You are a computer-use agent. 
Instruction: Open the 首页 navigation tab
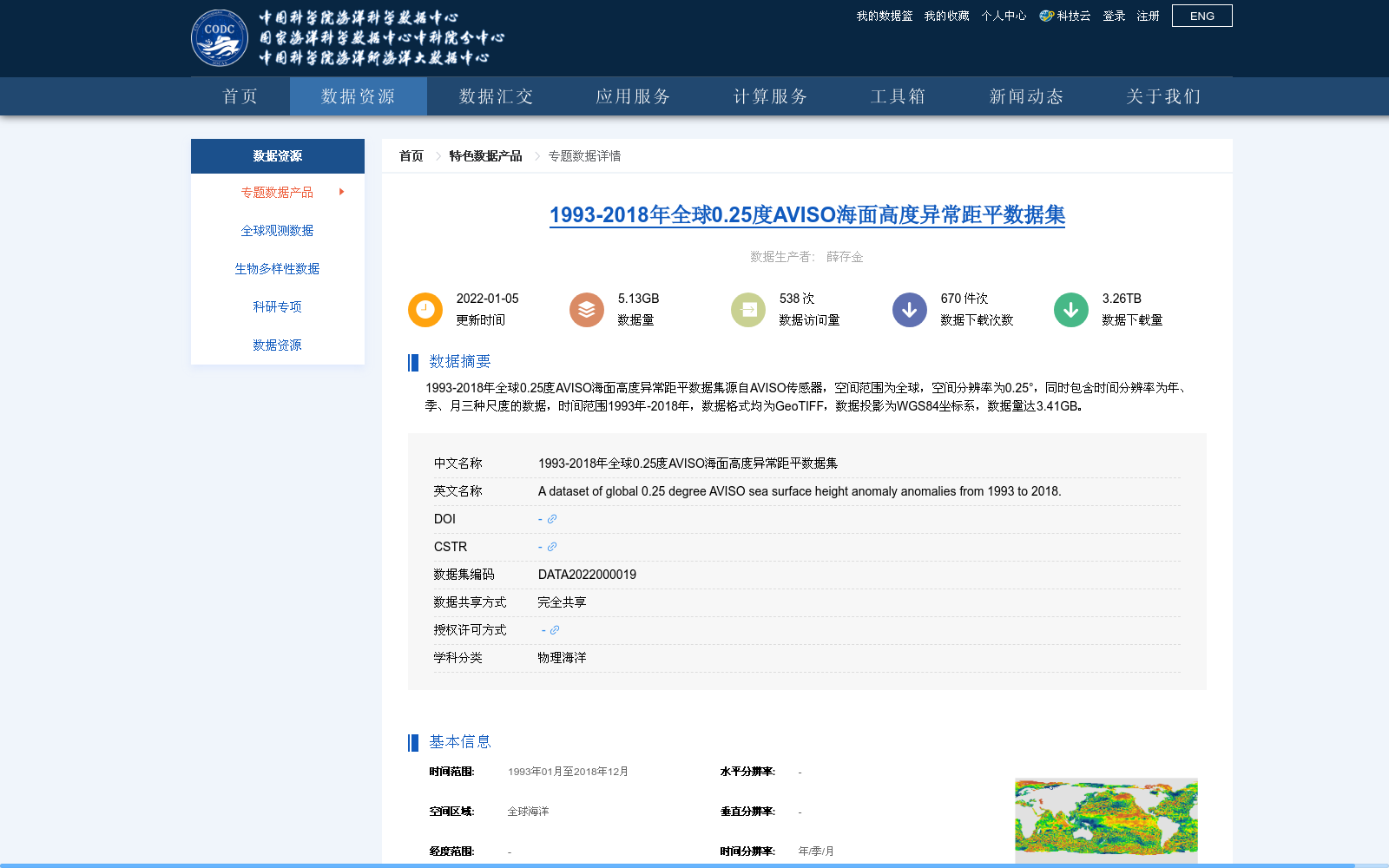coord(240,96)
